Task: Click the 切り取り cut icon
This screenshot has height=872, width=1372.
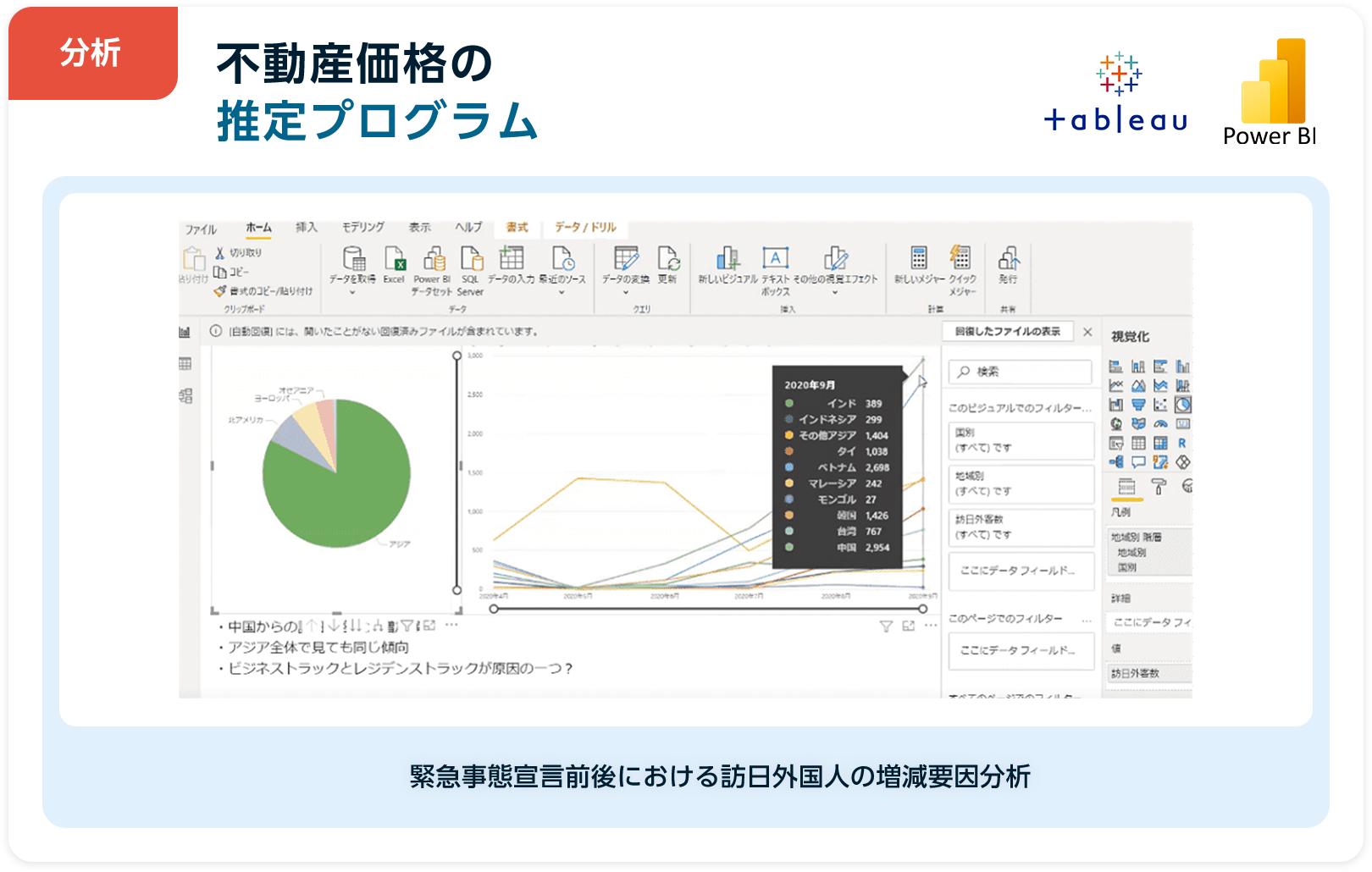Action: pyautogui.click(x=219, y=253)
